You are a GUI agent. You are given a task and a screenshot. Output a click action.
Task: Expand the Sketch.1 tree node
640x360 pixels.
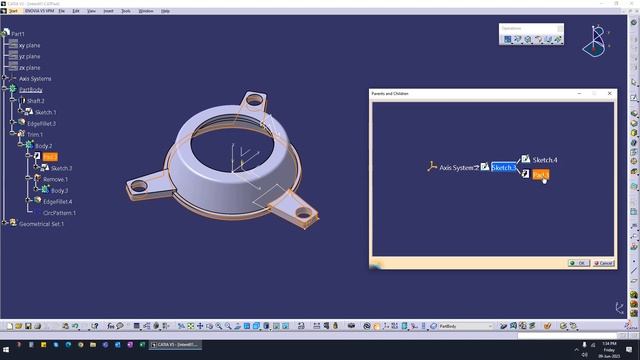20,111
